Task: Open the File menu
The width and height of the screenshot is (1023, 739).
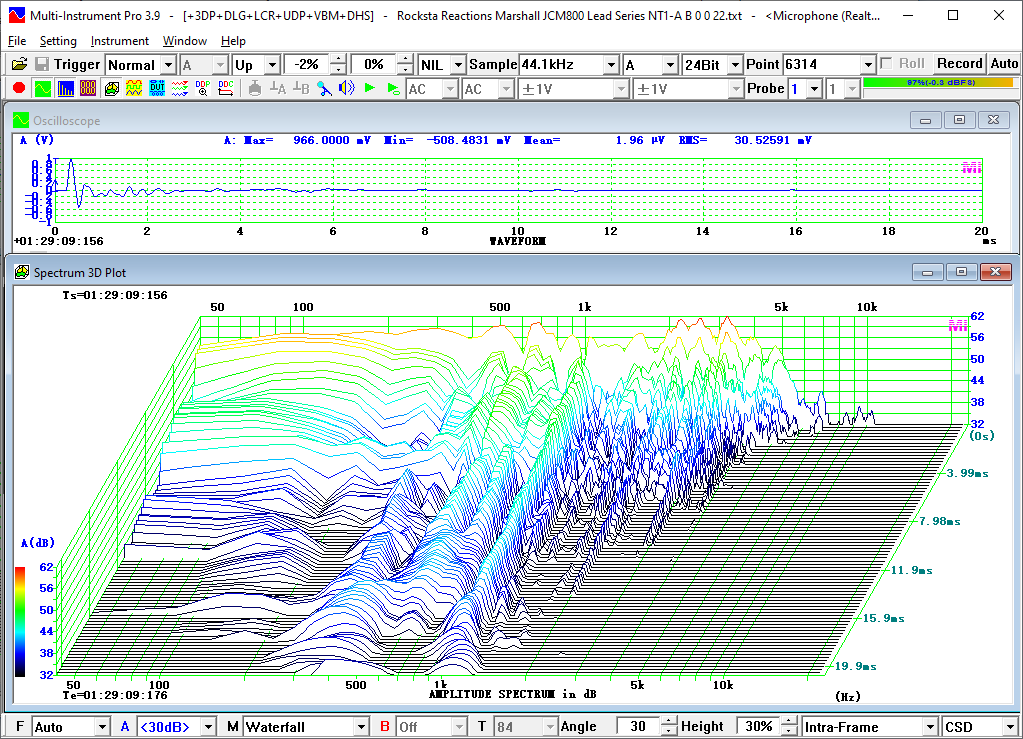Action: (17, 41)
